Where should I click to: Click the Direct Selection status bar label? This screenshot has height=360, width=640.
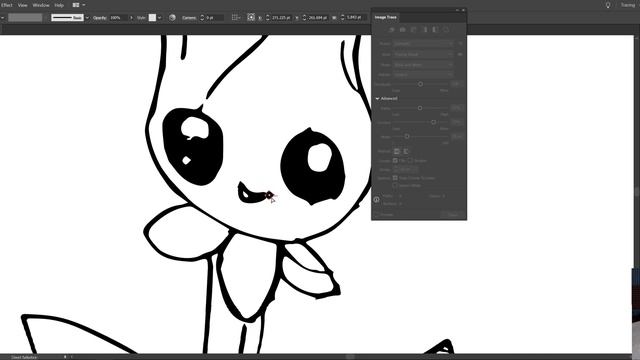click(24, 357)
